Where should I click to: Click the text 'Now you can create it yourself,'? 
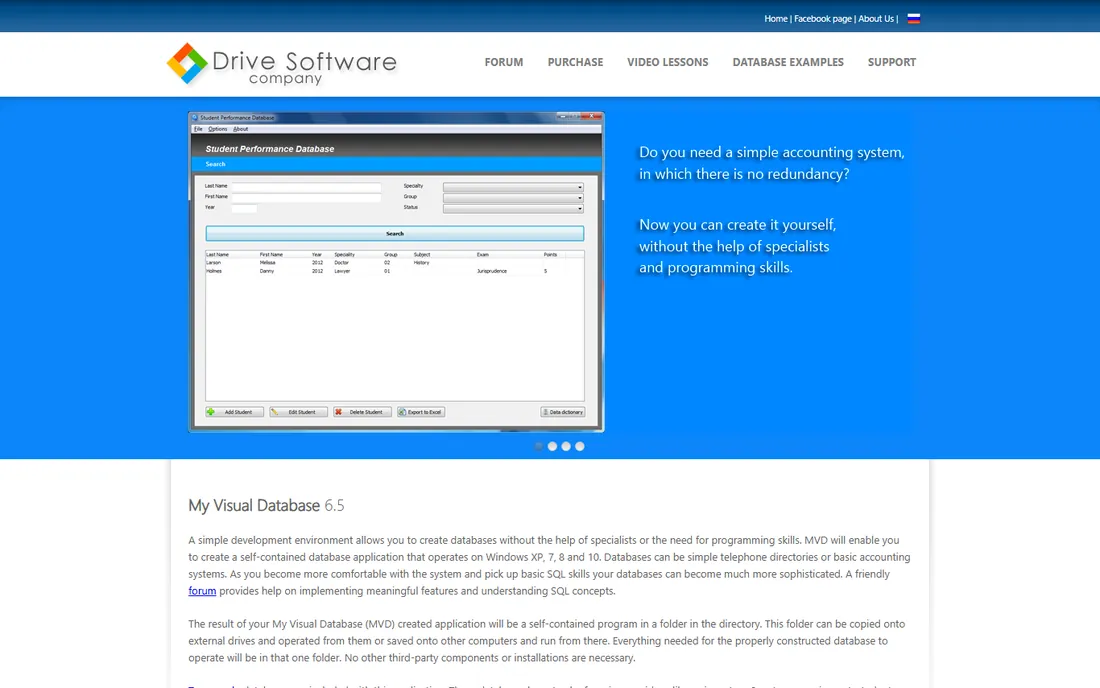coord(737,225)
